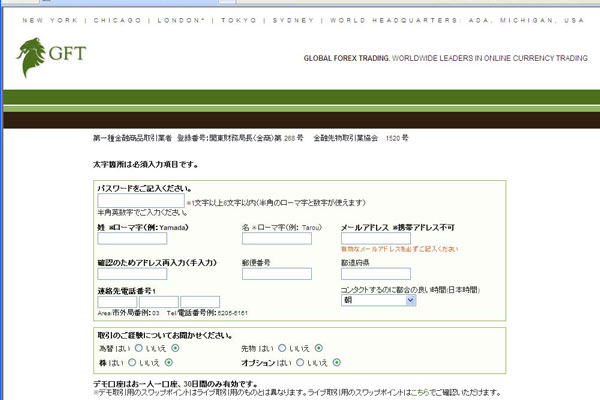This screenshot has height=400, width=600.
Task: Pick いいえ for 株 experience
Action: click(x=165, y=362)
